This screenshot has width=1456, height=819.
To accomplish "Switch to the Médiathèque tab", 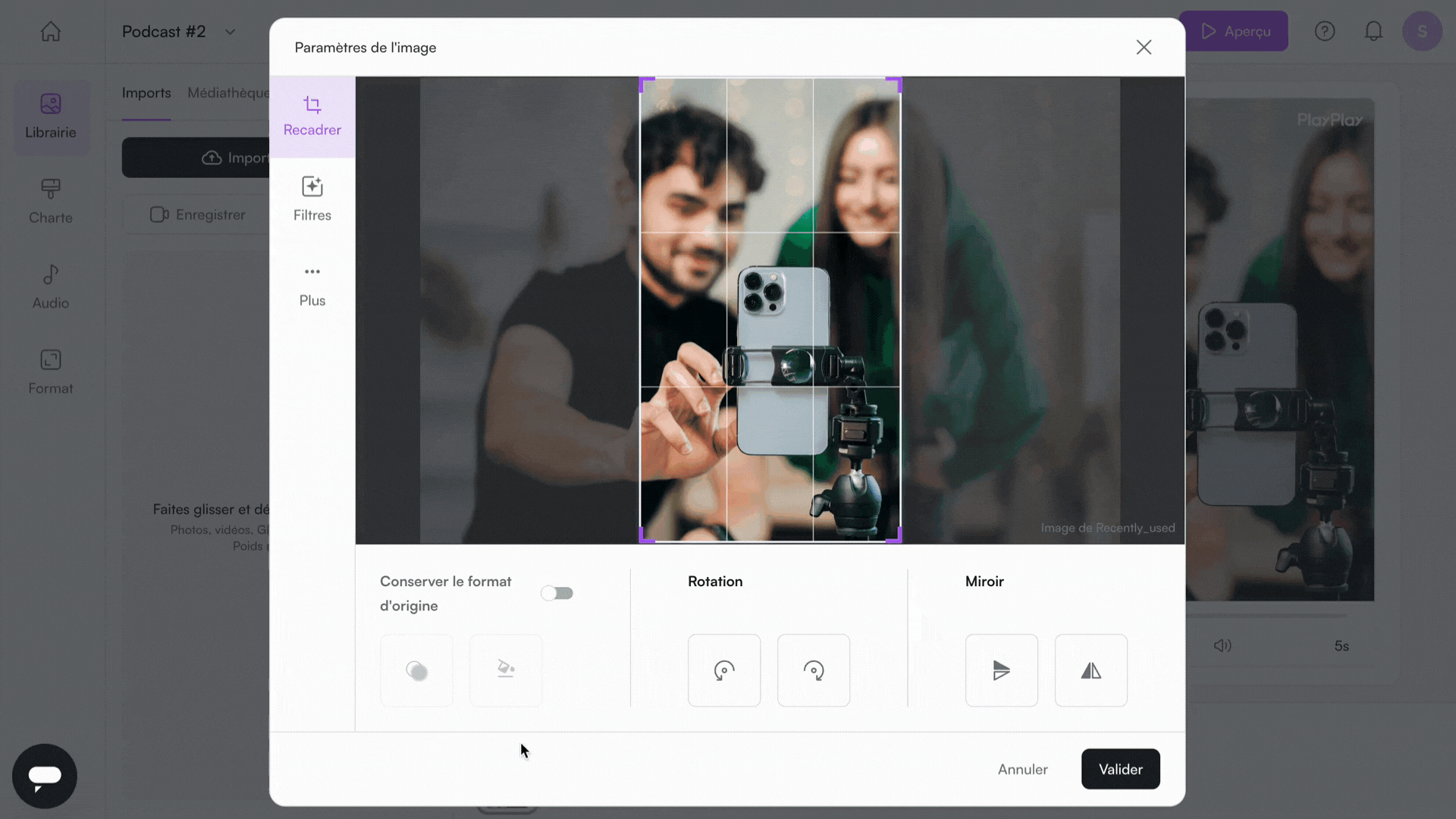I will (x=228, y=93).
